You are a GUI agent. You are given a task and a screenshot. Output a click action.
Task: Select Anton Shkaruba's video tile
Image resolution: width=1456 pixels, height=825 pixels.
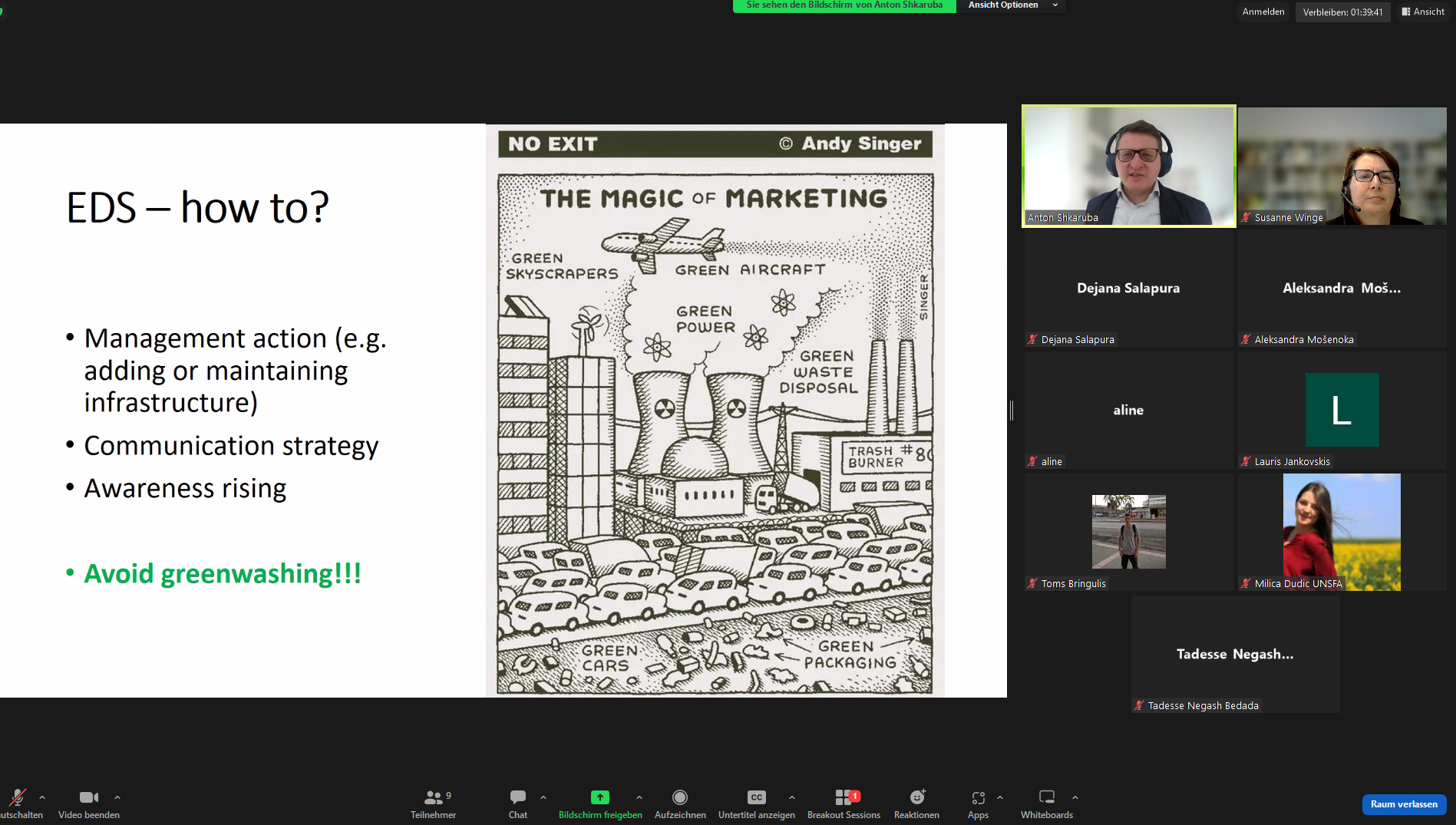[x=1128, y=166]
